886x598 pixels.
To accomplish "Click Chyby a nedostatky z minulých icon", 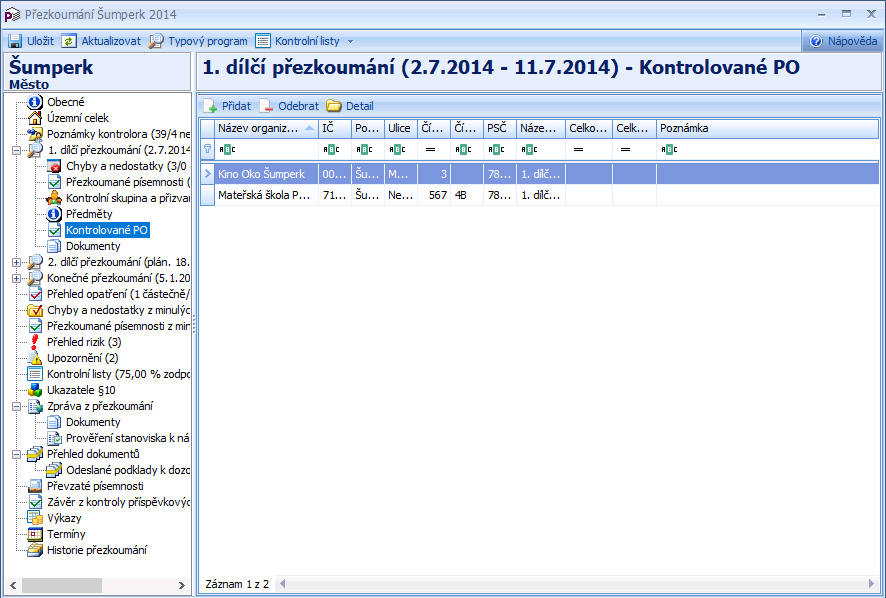I will pyautogui.click(x=35, y=310).
